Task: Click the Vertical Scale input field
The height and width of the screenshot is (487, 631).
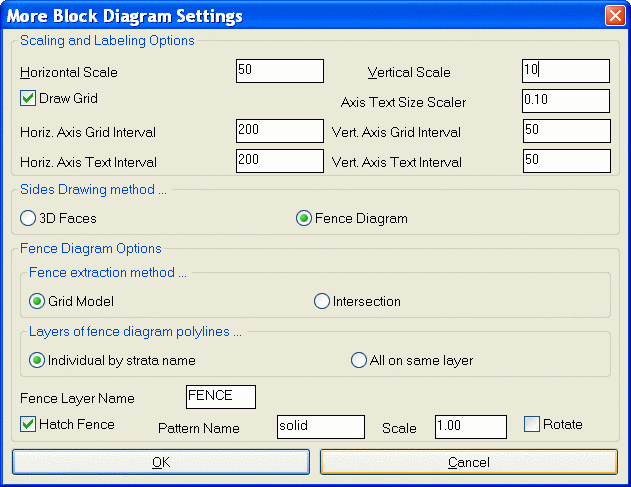Action: [x=566, y=71]
